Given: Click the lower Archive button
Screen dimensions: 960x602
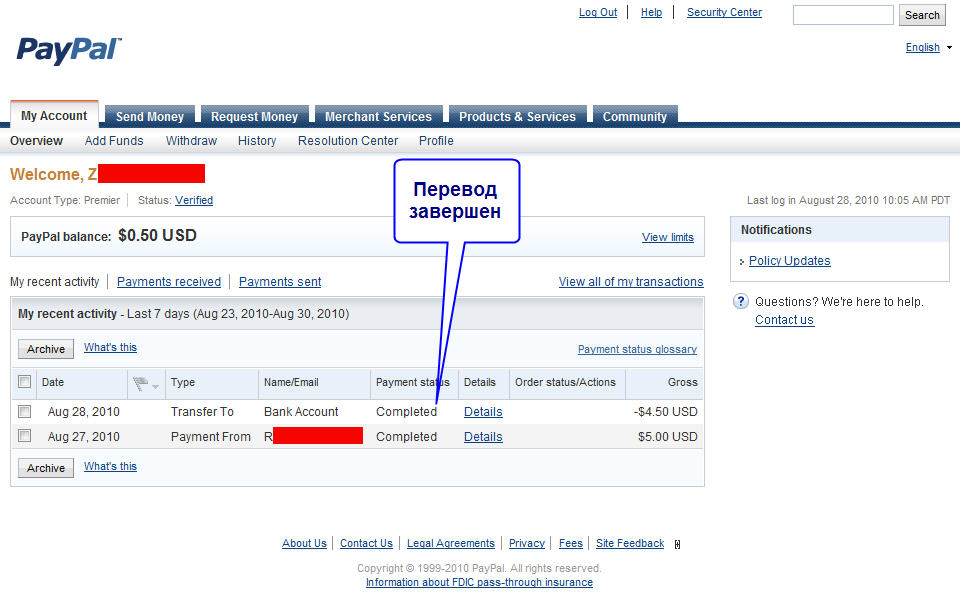Looking at the screenshot, I should point(46,468).
